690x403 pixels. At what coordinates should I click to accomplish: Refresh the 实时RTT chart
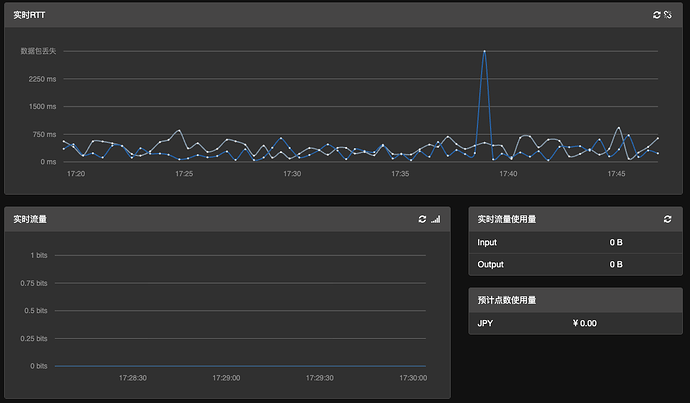click(x=657, y=15)
